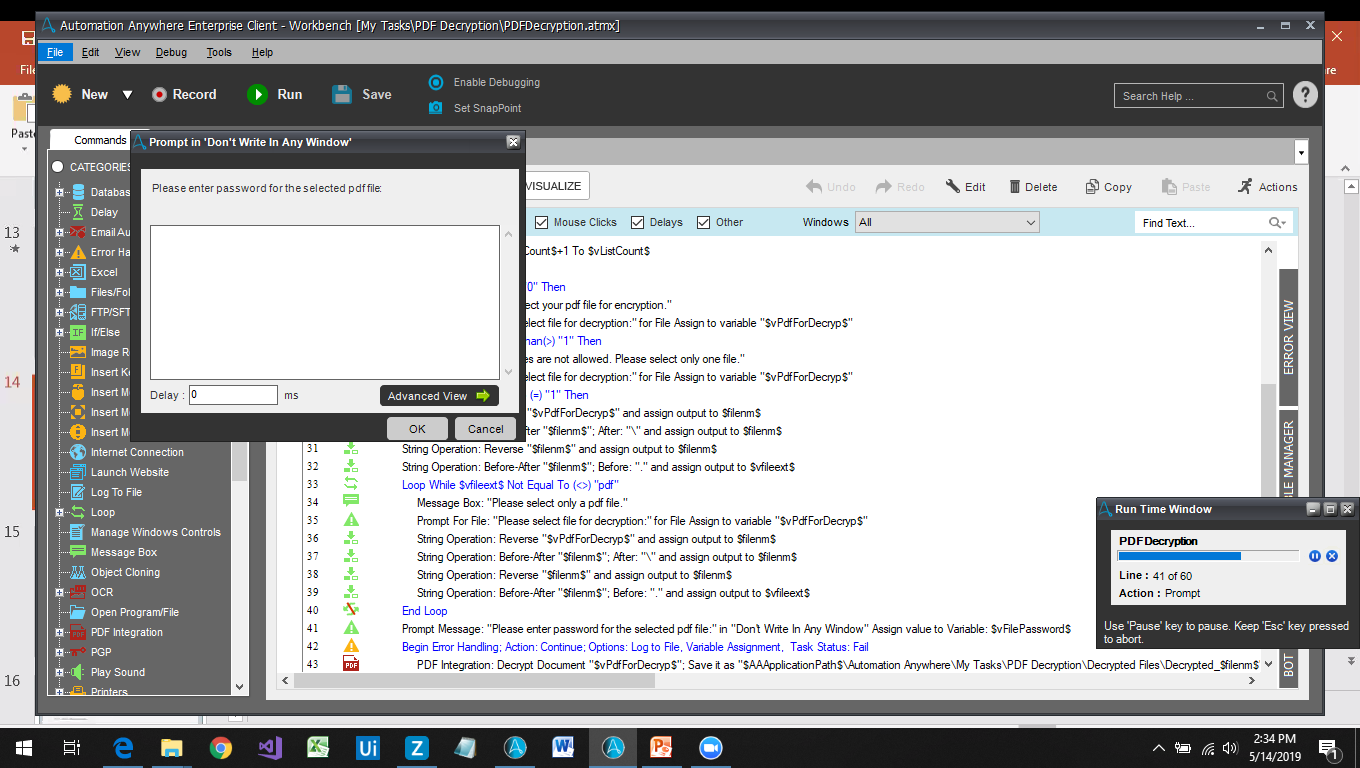Expand the Loop category in commands tree
This screenshot has height=768, width=1360.
[x=60, y=512]
